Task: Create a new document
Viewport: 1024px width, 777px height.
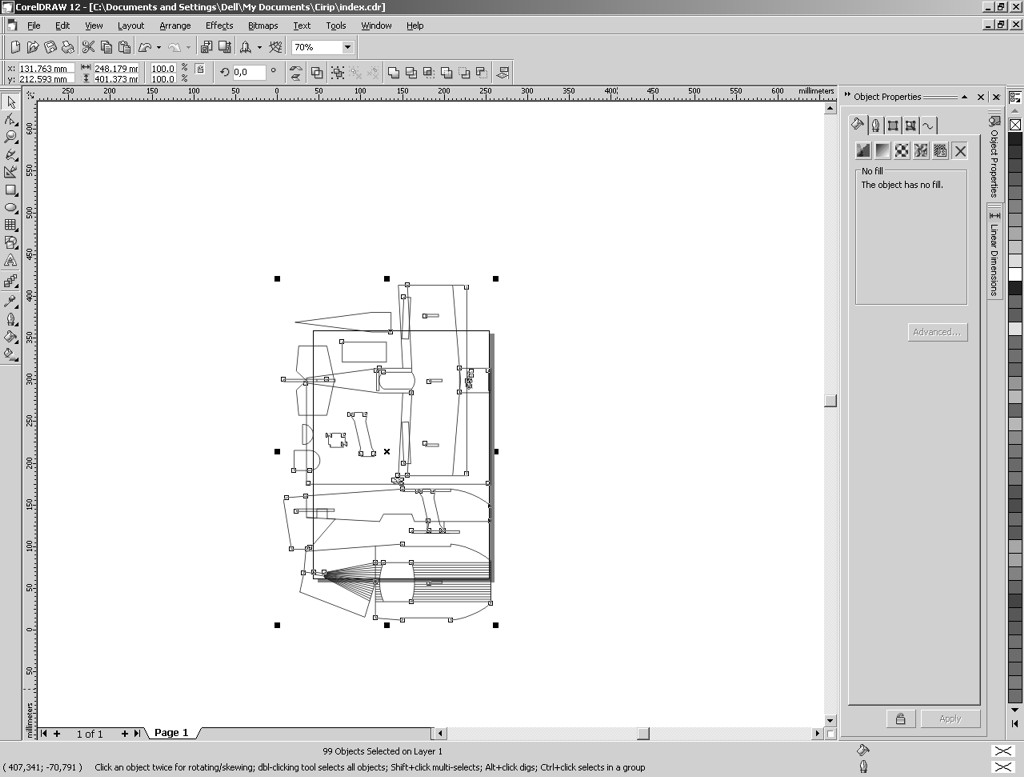Action: click(x=15, y=47)
